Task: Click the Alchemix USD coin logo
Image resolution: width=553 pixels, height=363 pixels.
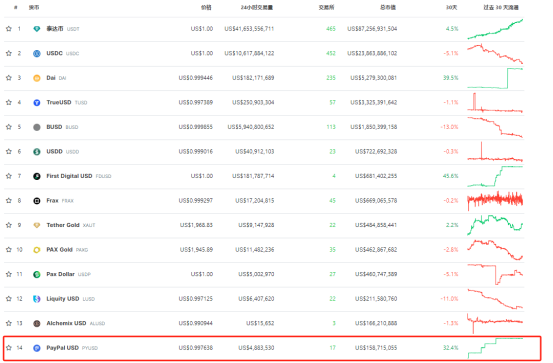Action: [37, 323]
